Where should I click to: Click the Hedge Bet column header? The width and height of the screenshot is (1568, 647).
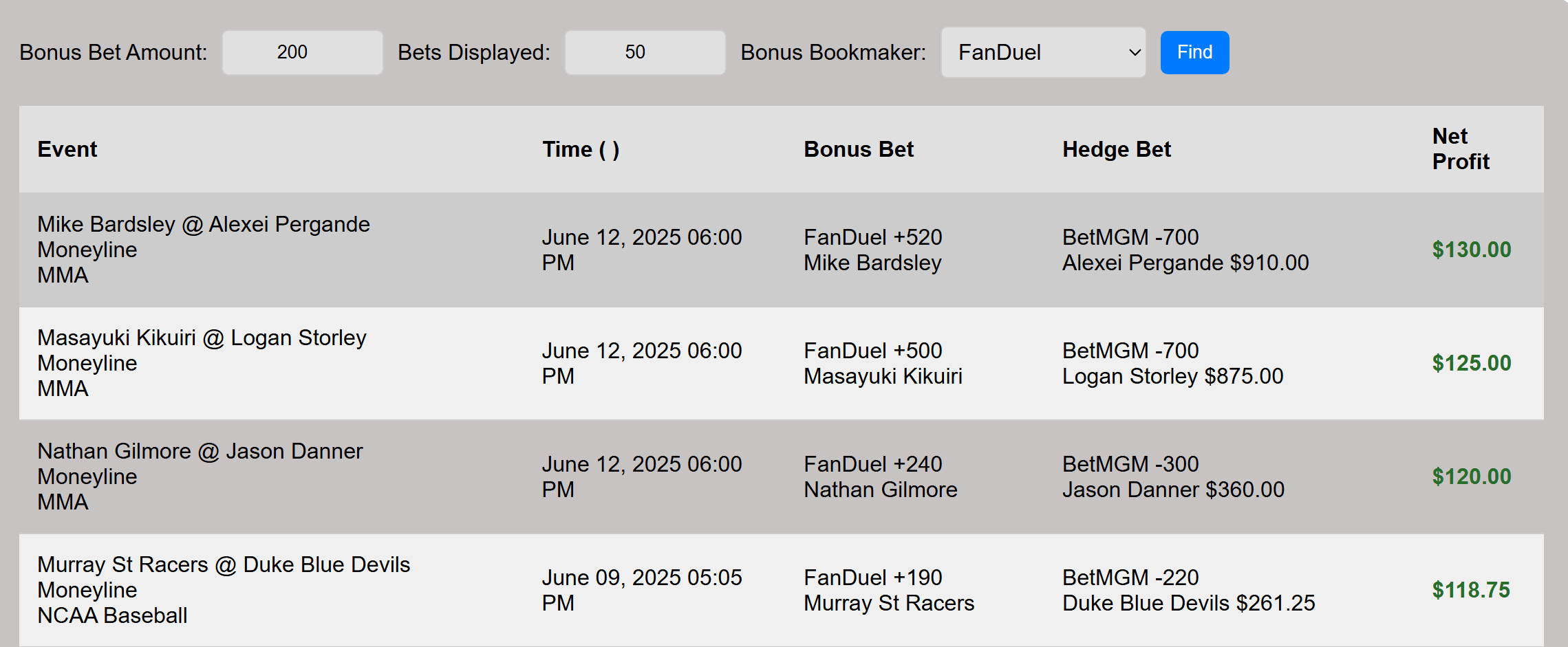[1115, 149]
